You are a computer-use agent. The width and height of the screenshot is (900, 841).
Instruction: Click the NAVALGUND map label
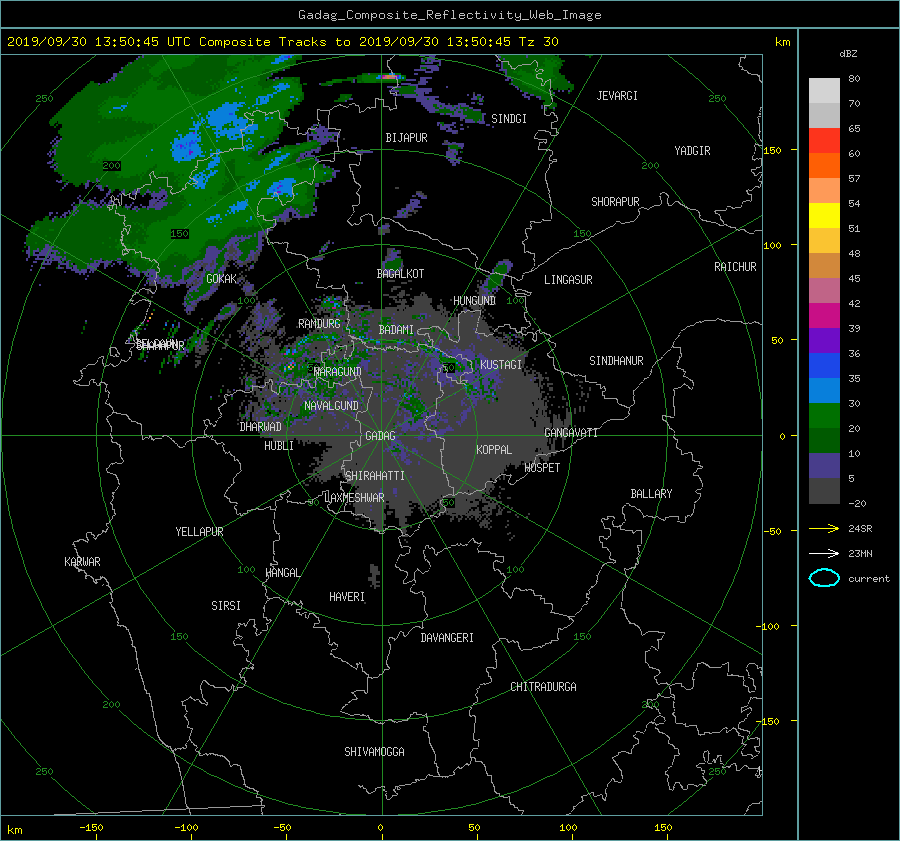(331, 406)
